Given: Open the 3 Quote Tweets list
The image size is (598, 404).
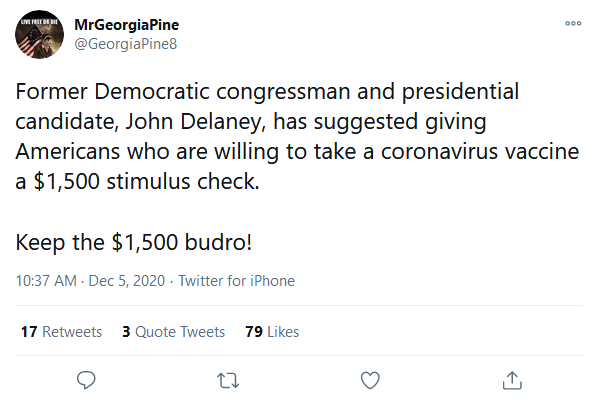Looking at the screenshot, I should click(x=174, y=332).
